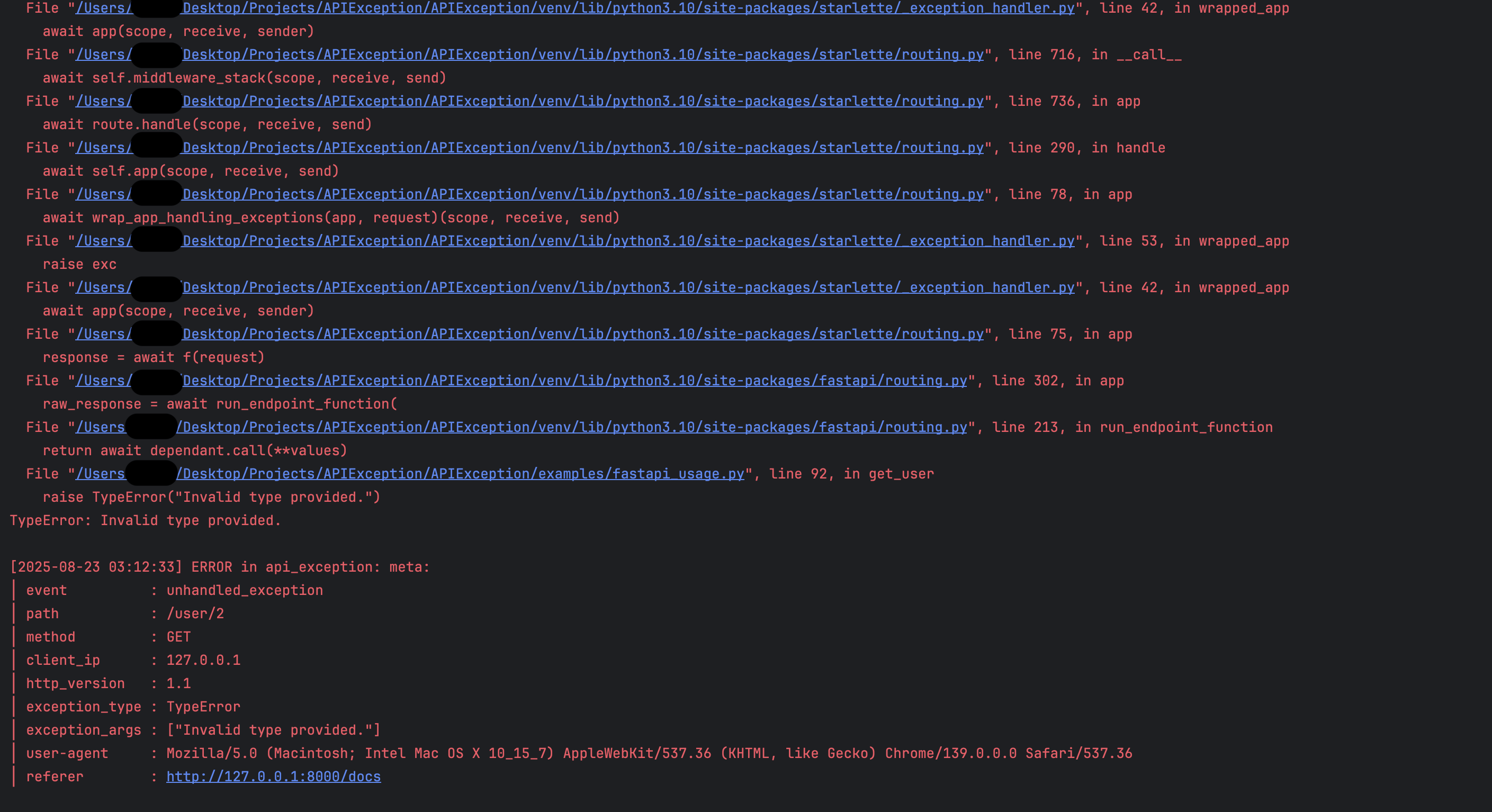The height and width of the screenshot is (812, 1492).
Task: Click 'line 716, in __call__' text
Action: (1095, 55)
